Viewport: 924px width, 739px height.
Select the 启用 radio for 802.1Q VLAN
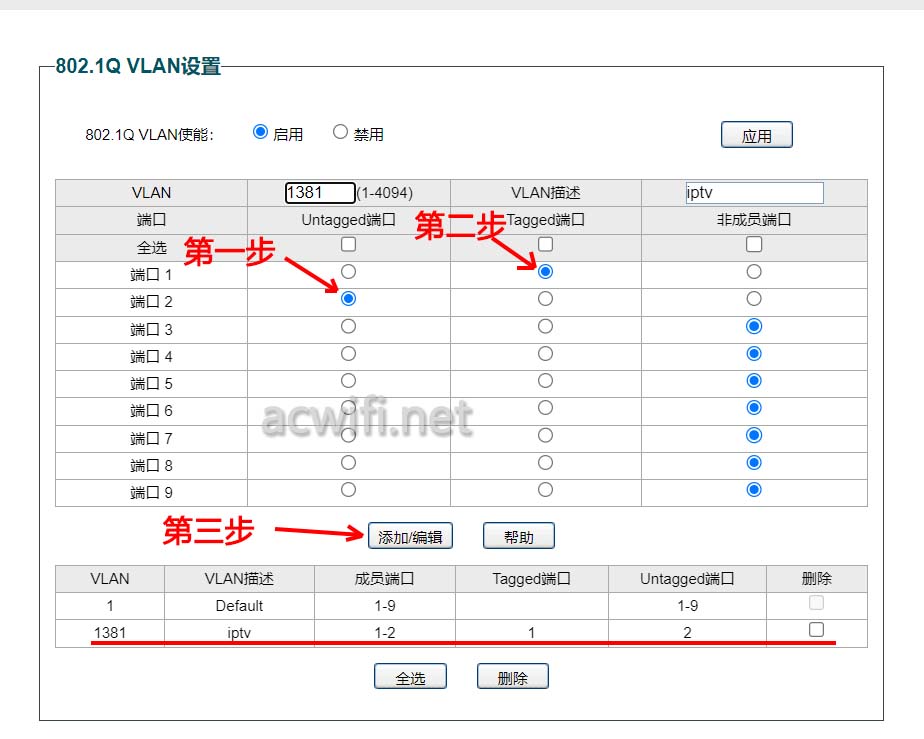tap(260, 132)
